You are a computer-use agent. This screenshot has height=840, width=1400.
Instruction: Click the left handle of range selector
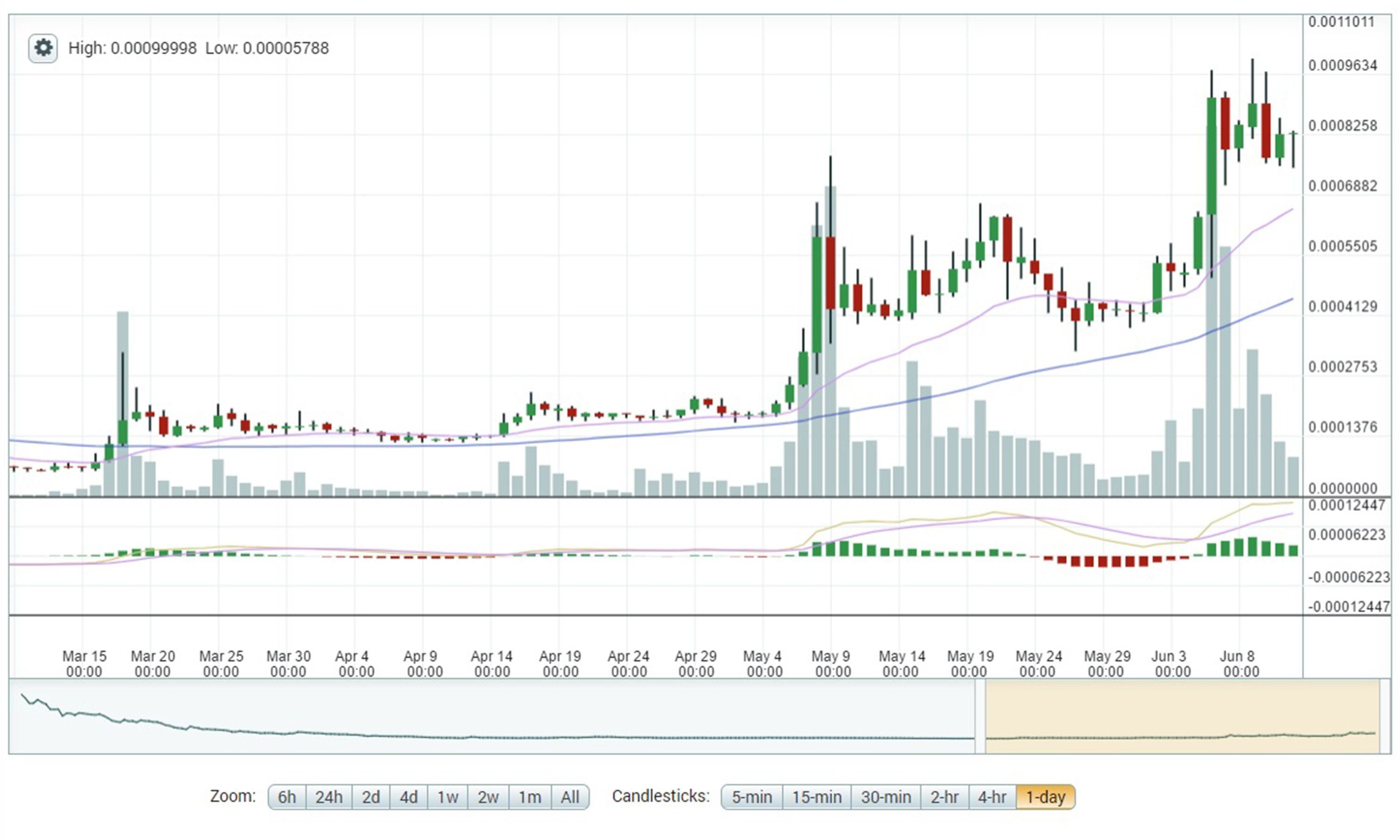[980, 717]
